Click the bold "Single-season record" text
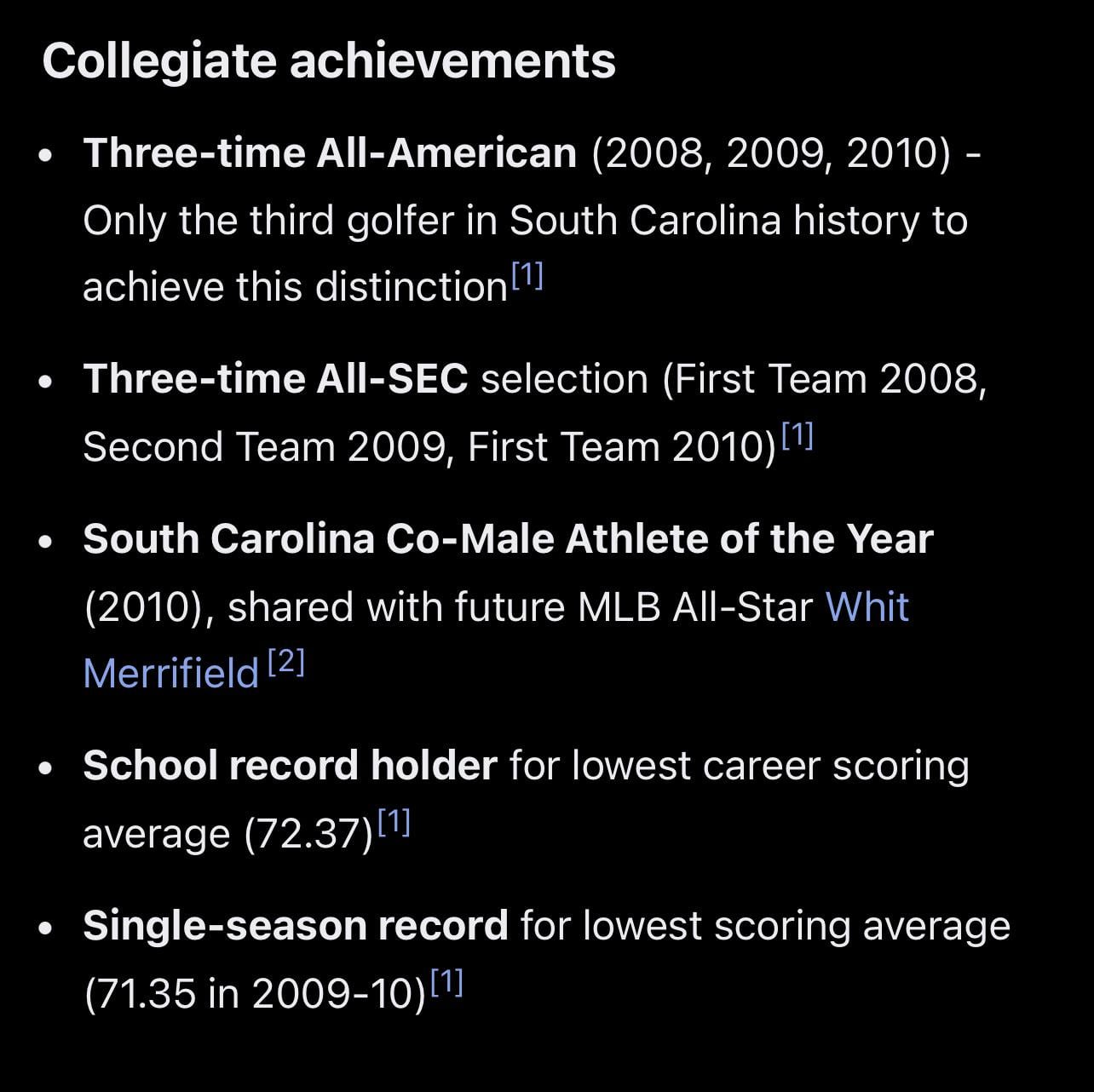1094x1092 pixels. click(296, 925)
